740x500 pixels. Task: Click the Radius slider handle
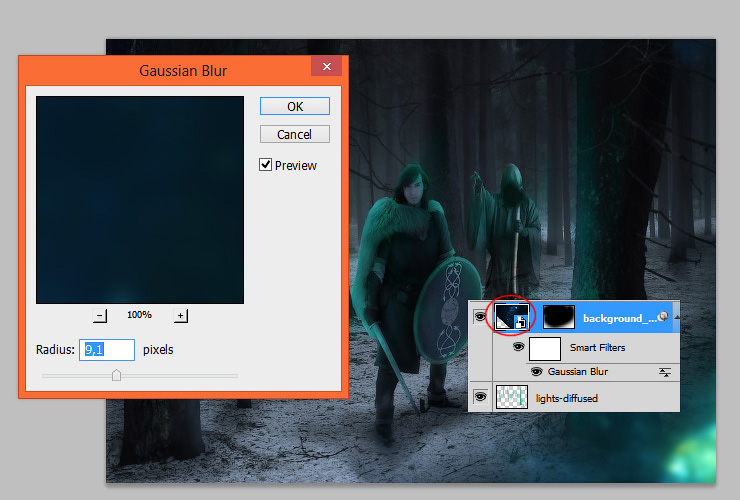(x=116, y=375)
